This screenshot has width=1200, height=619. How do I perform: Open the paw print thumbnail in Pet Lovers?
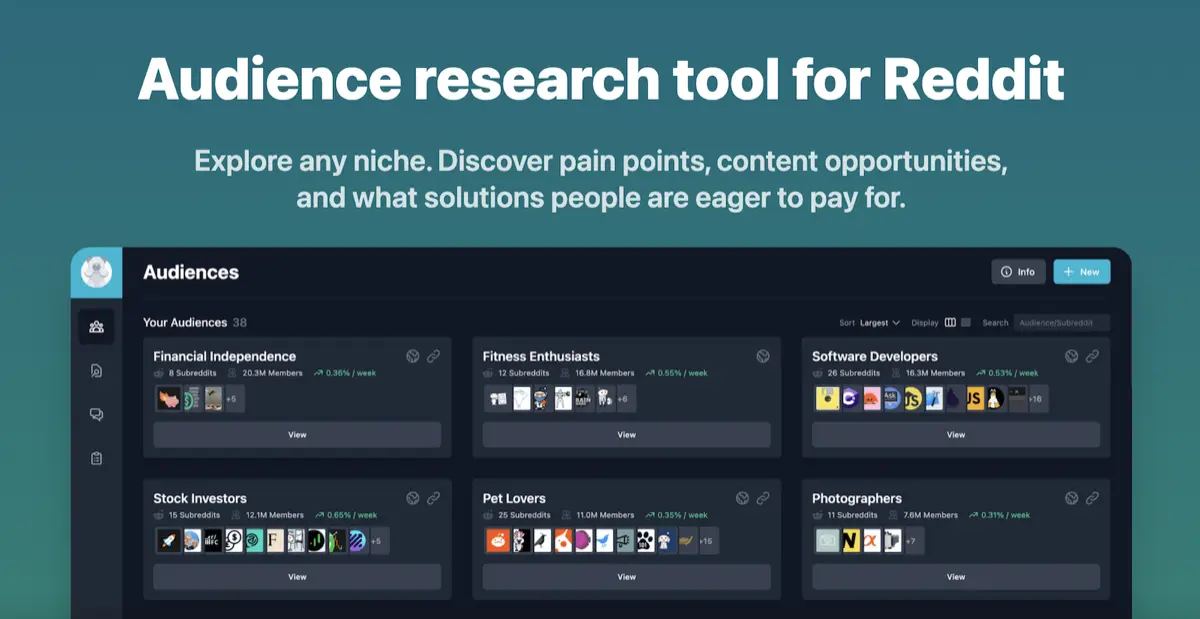coord(646,541)
